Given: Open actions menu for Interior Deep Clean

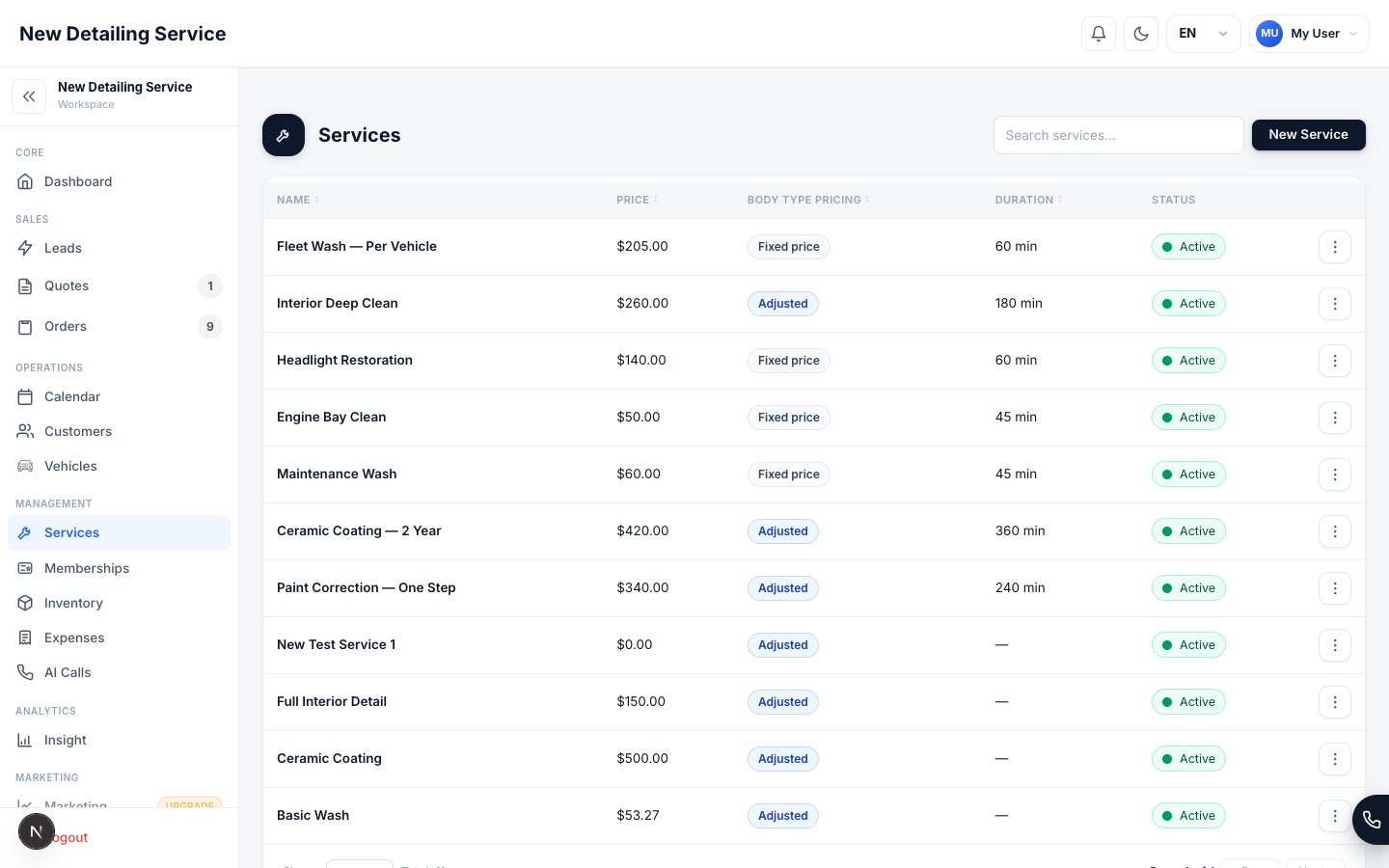Looking at the screenshot, I should coord(1335,304).
